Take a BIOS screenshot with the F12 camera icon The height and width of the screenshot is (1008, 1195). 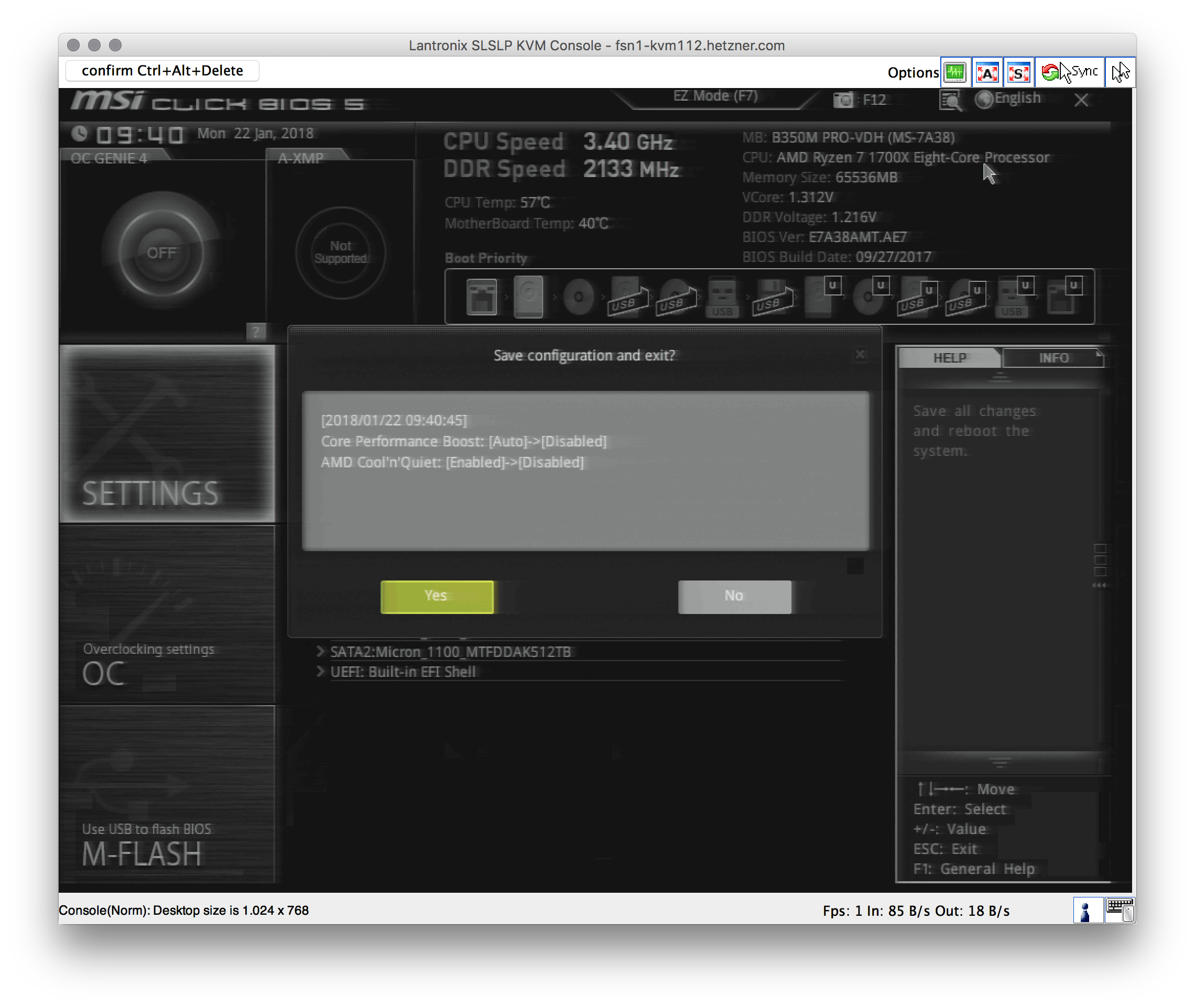(x=843, y=100)
